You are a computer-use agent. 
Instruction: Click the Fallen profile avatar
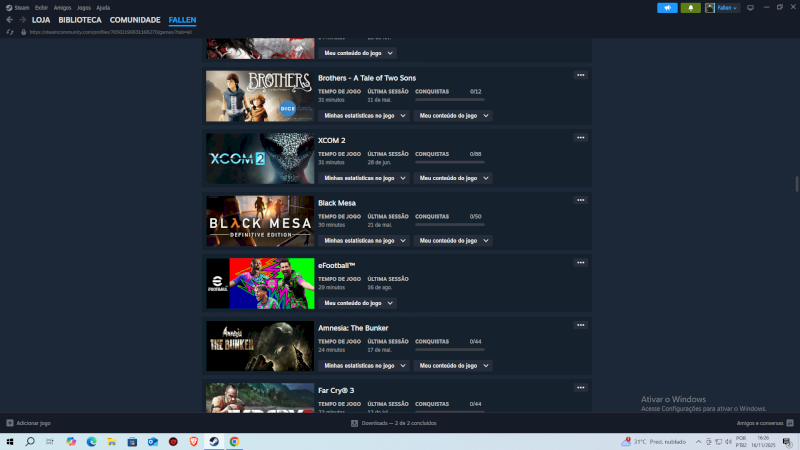tap(710, 8)
